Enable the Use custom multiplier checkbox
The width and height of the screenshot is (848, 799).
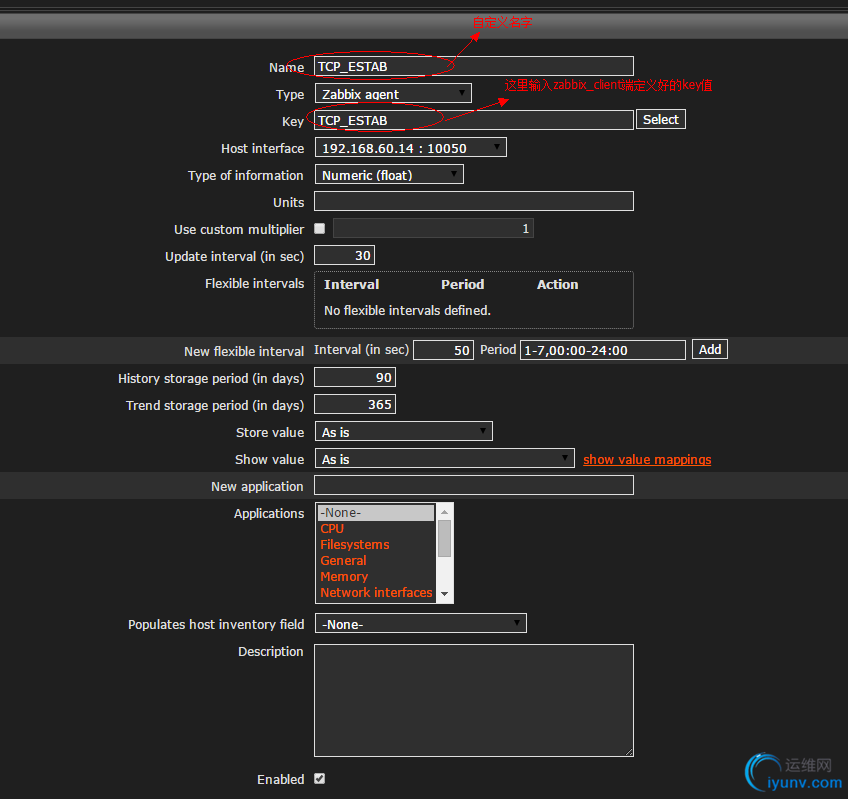pyautogui.click(x=320, y=228)
